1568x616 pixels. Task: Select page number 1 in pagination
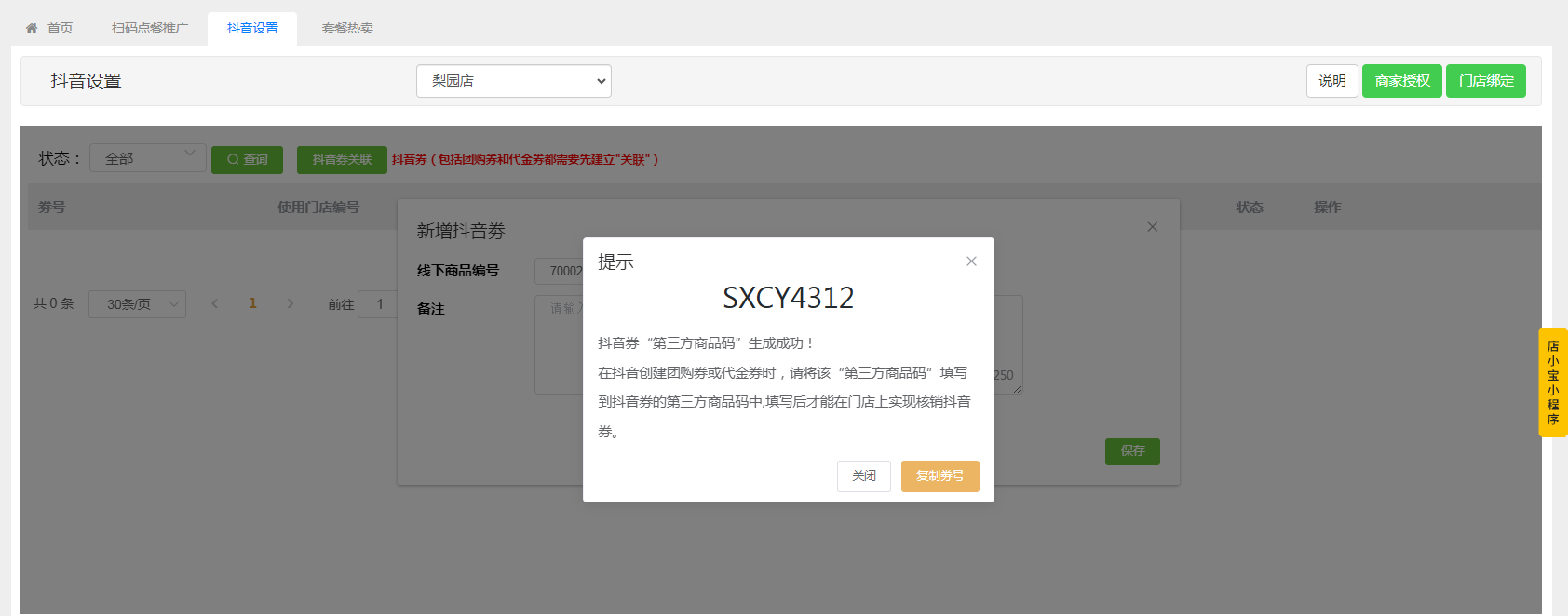252,303
